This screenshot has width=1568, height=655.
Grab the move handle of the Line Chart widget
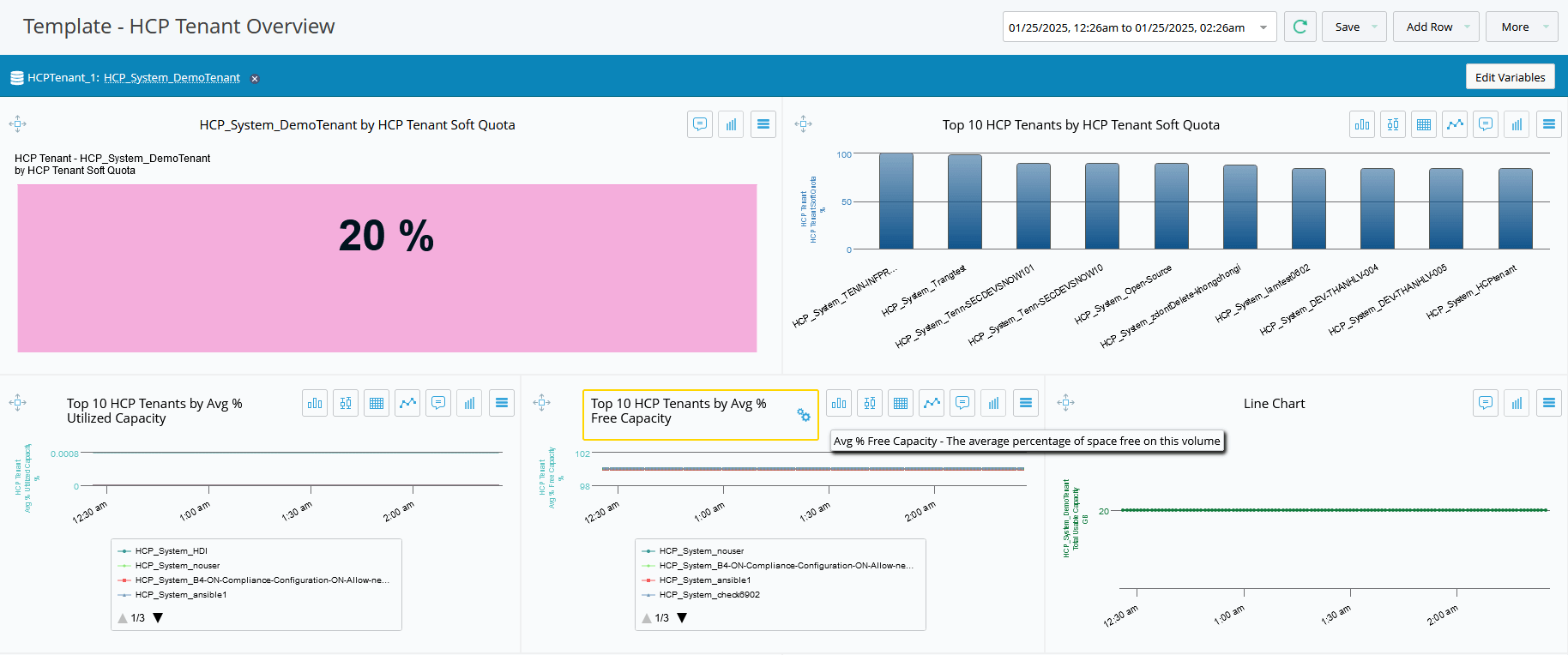(x=1066, y=403)
